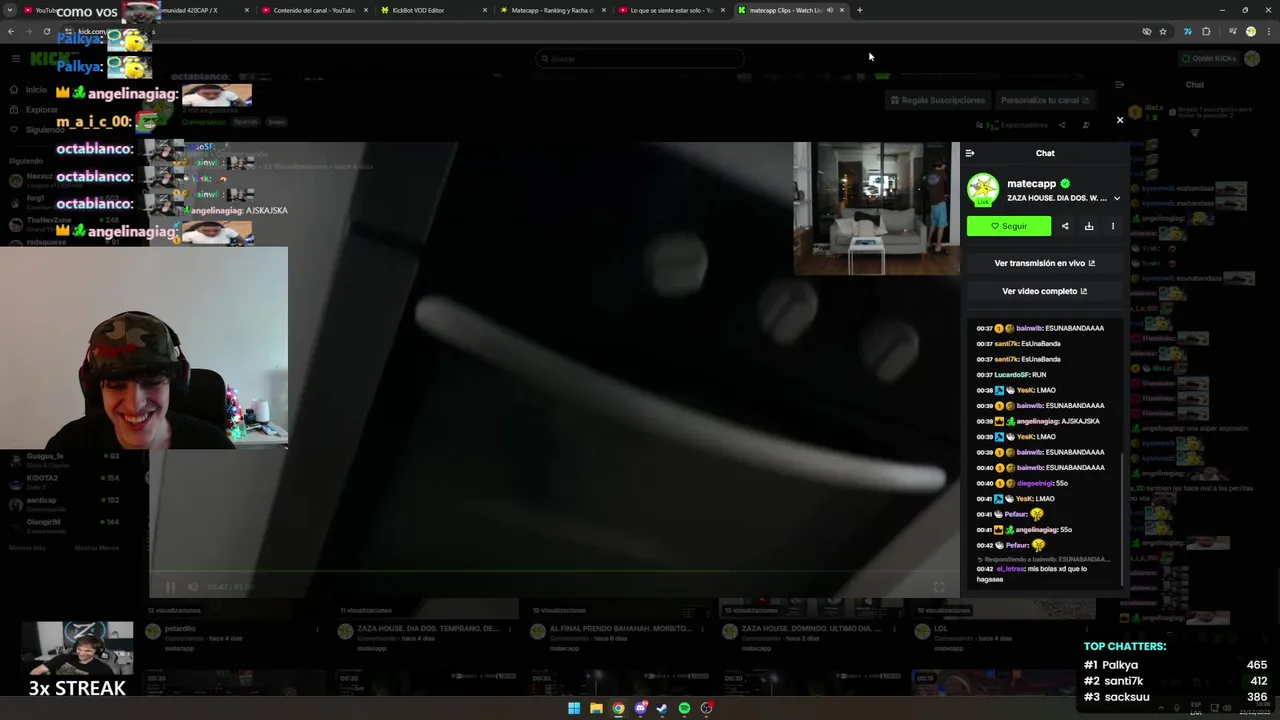This screenshot has width=1280, height=720.
Task: Open Steam from taskbar
Action: [662, 708]
